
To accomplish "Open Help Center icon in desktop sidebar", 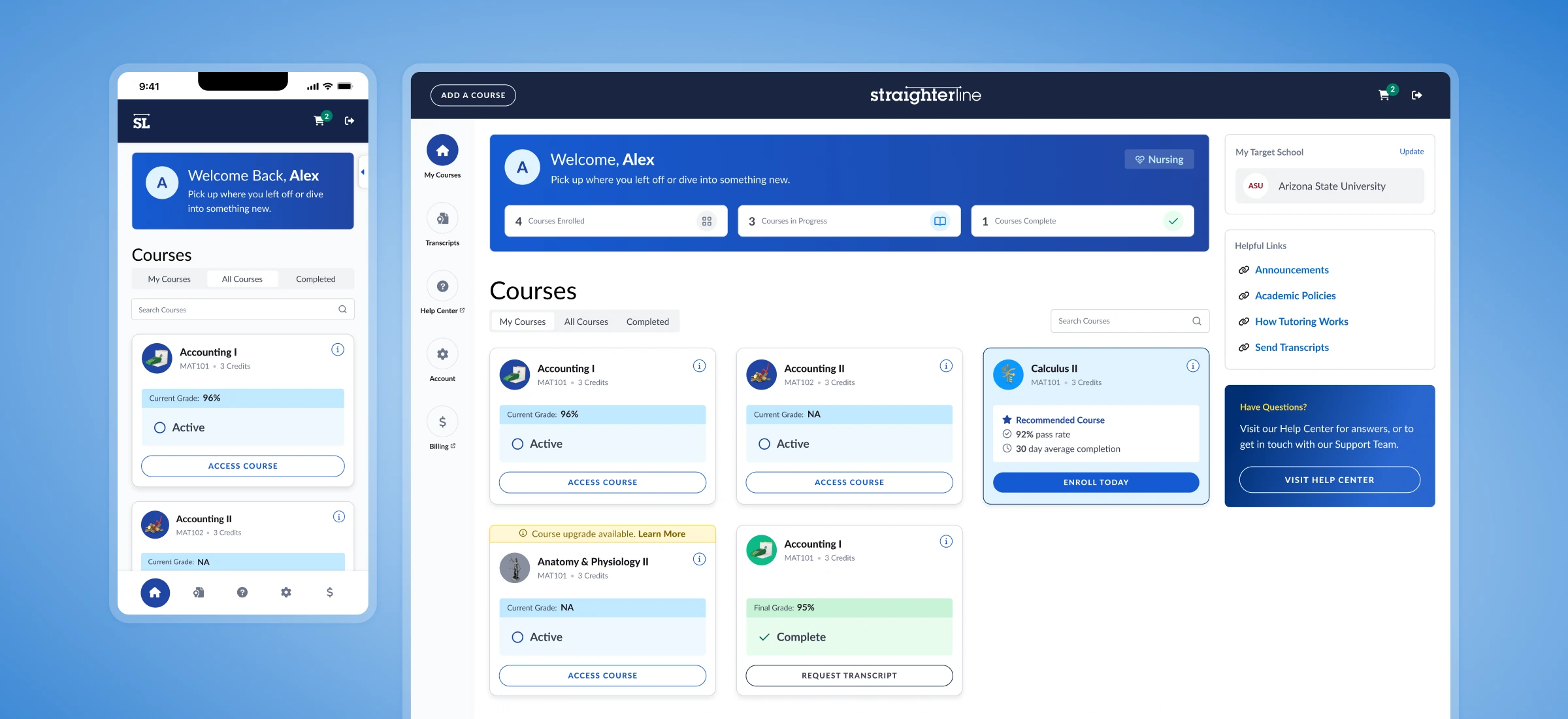I will (x=442, y=286).
